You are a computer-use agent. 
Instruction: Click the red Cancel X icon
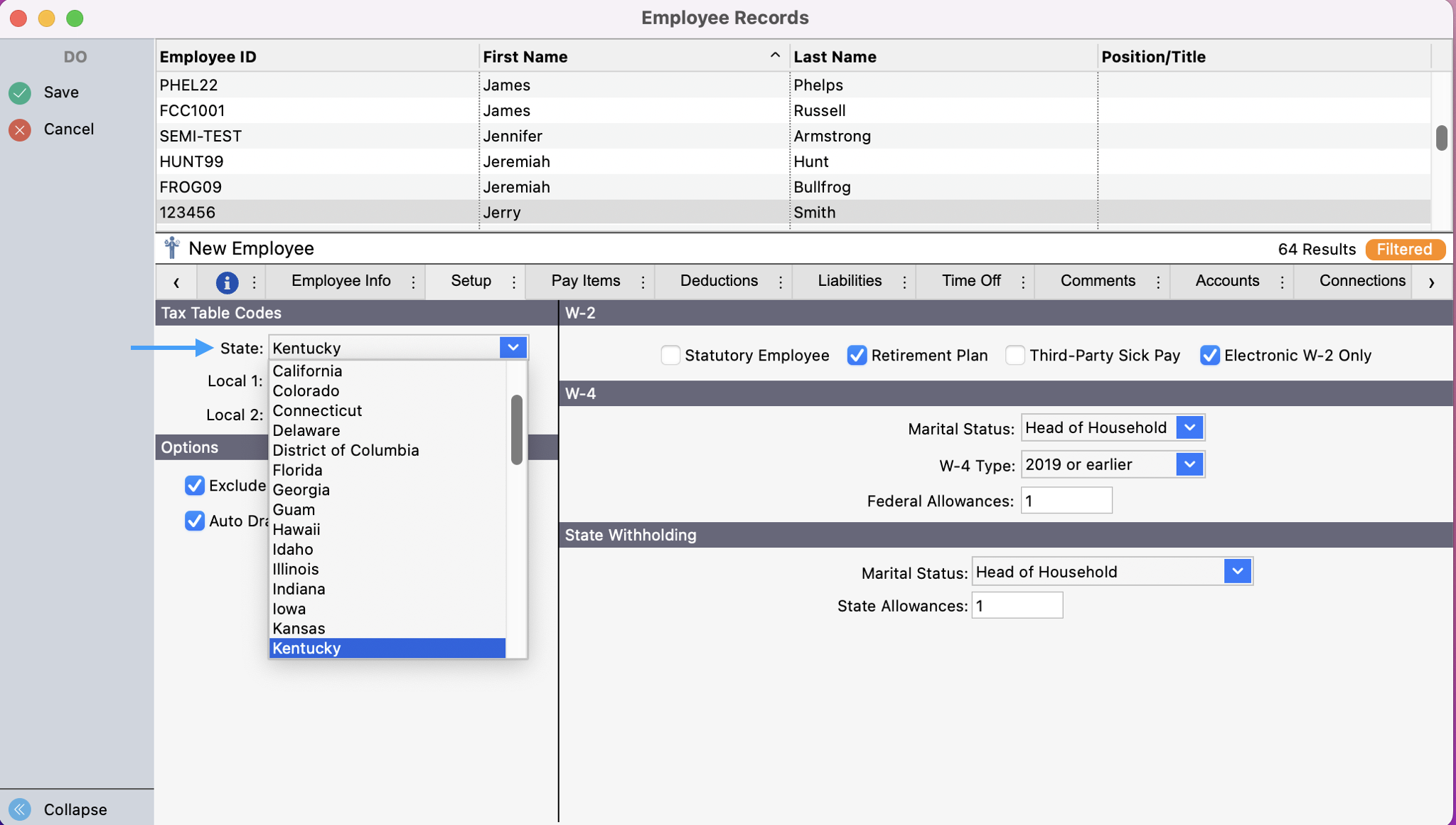point(20,129)
